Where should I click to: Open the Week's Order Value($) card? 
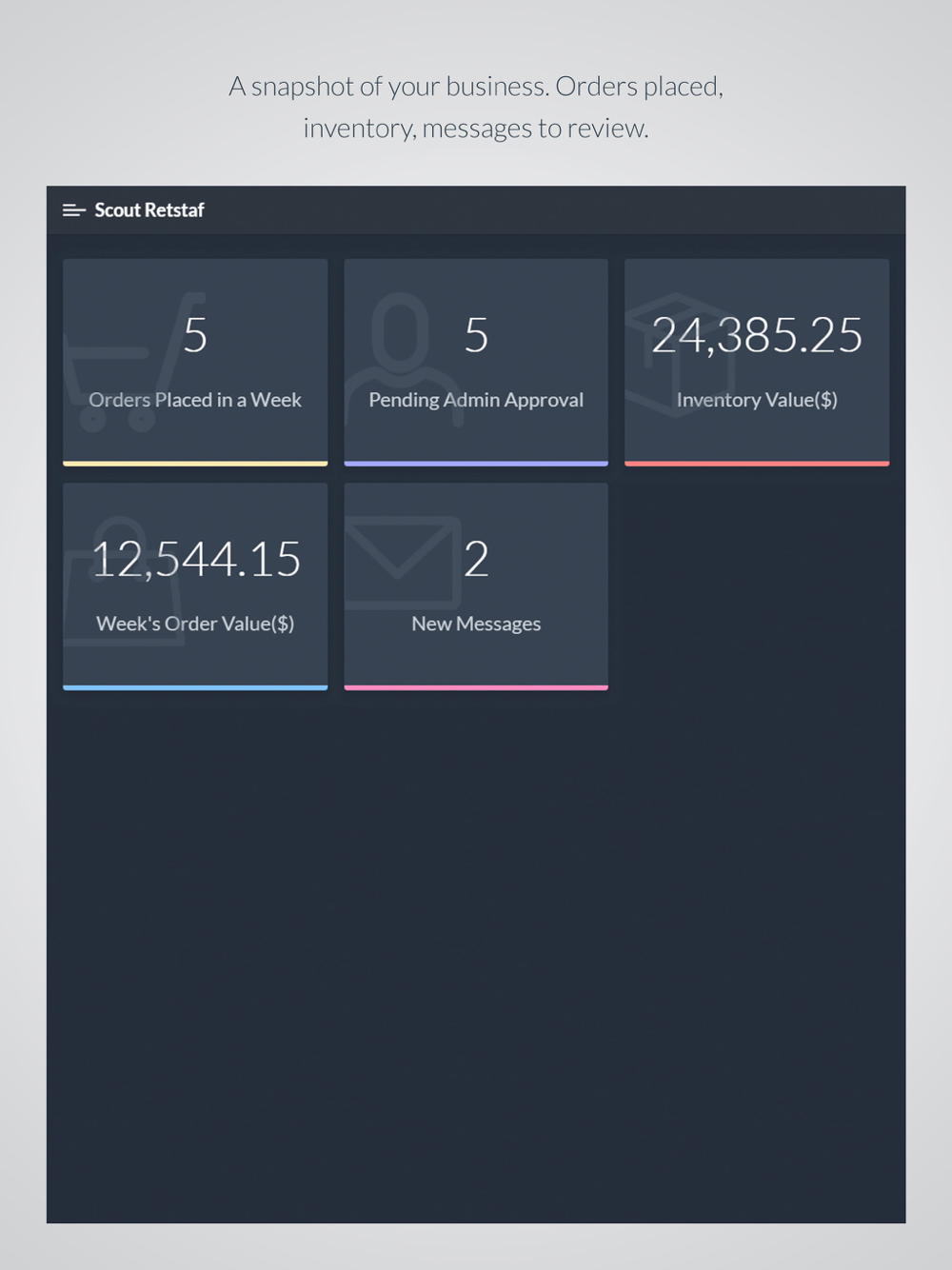point(195,586)
